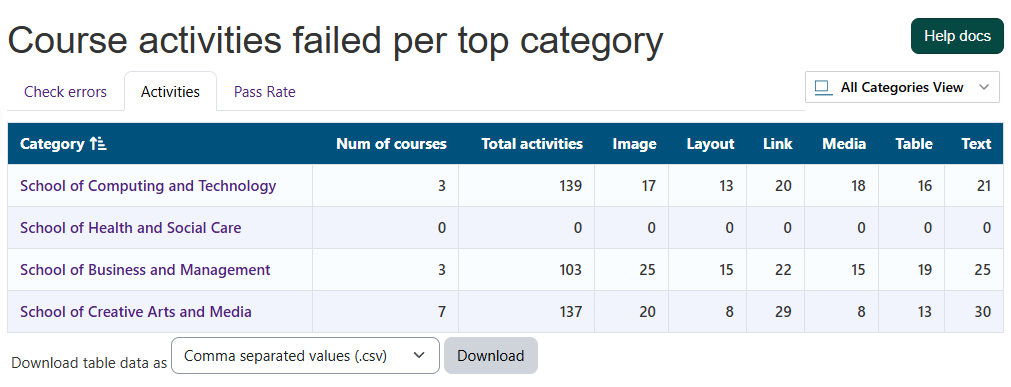Click the page heading Course activities failed
The height and width of the screenshot is (387, 1011).
pos(335,40)
